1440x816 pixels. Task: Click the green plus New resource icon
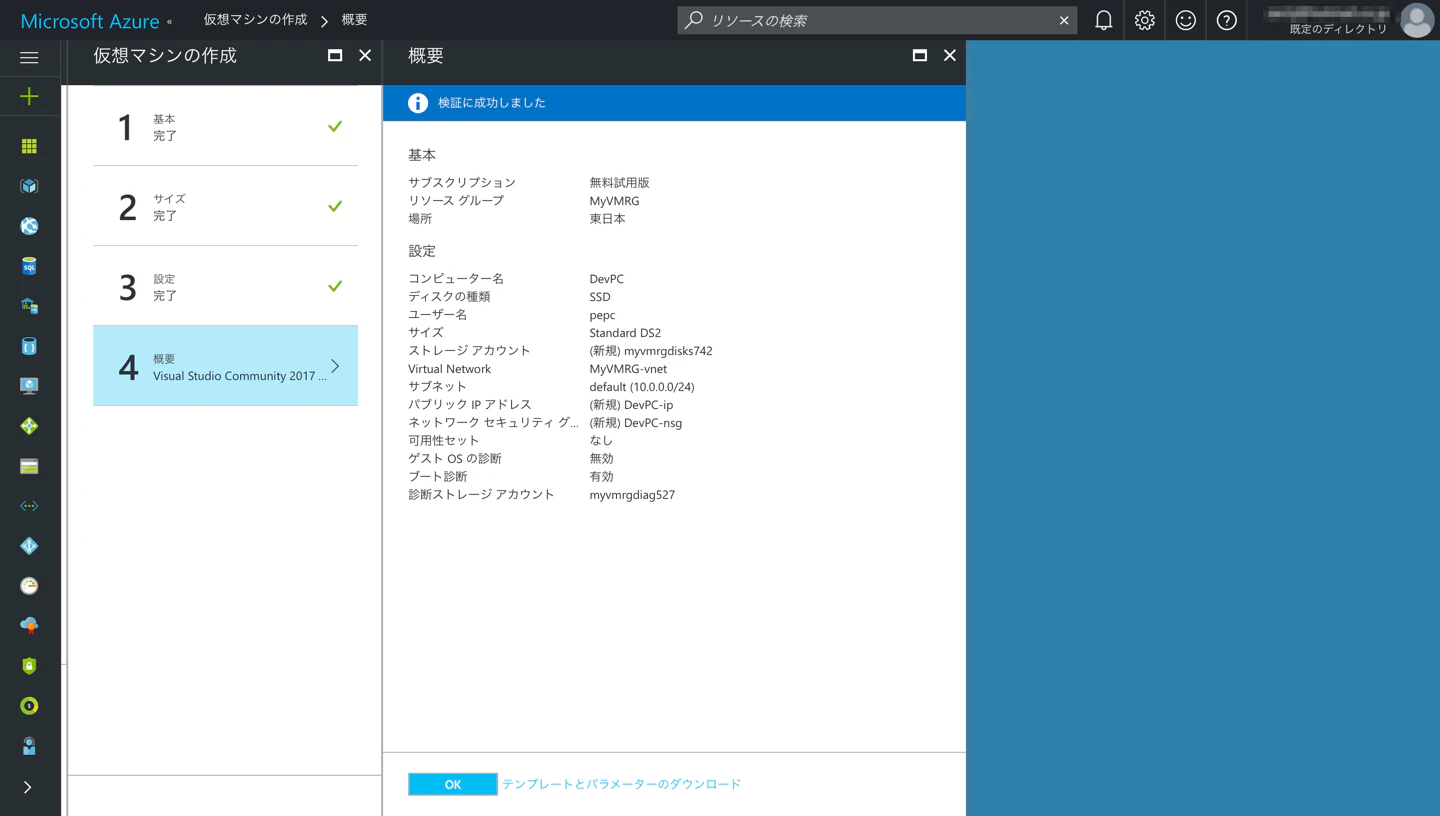pos(29,96)
